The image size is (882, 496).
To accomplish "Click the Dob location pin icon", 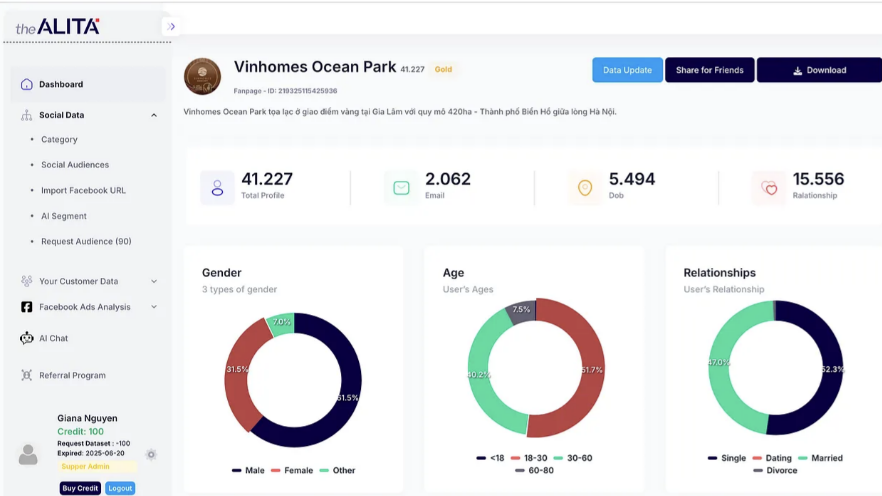I will point(585,188).
